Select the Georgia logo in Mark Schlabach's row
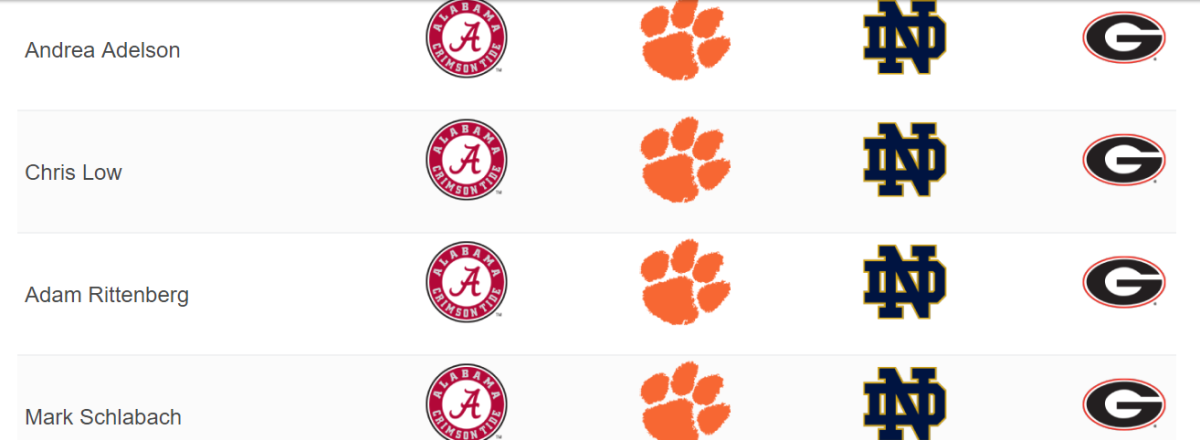This screenshot has width=1200, height=440. [x=1124, y=404]
